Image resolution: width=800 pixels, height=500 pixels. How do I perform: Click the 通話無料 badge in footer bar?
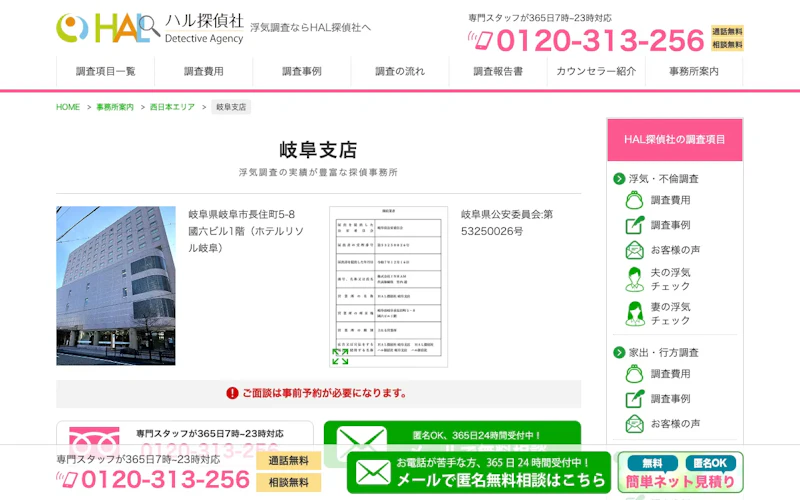tap(288, 461)
